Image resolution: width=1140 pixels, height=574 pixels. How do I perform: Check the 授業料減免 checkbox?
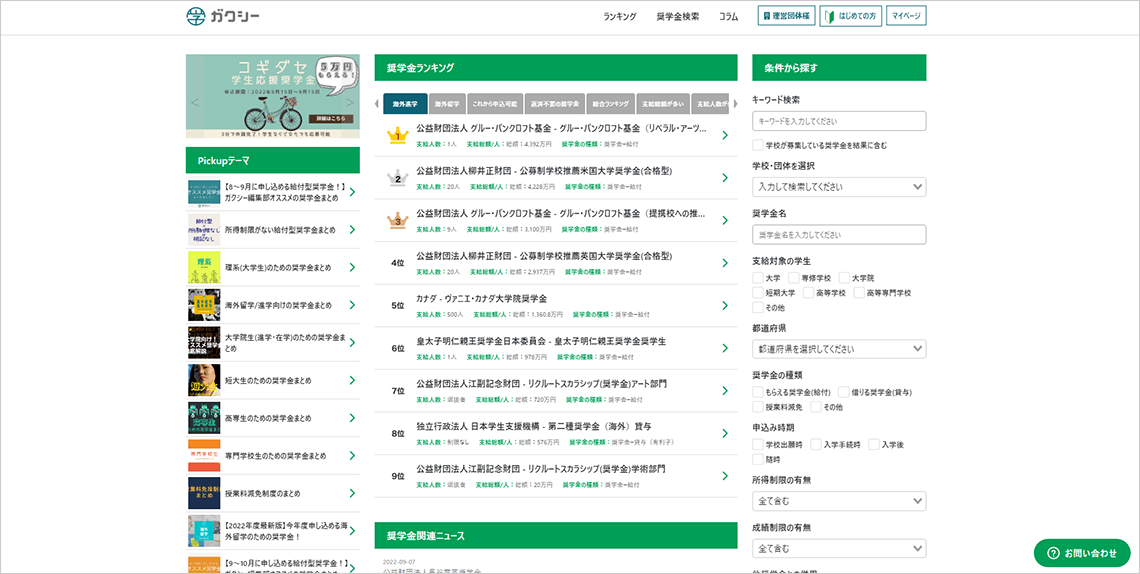(758, 407)
